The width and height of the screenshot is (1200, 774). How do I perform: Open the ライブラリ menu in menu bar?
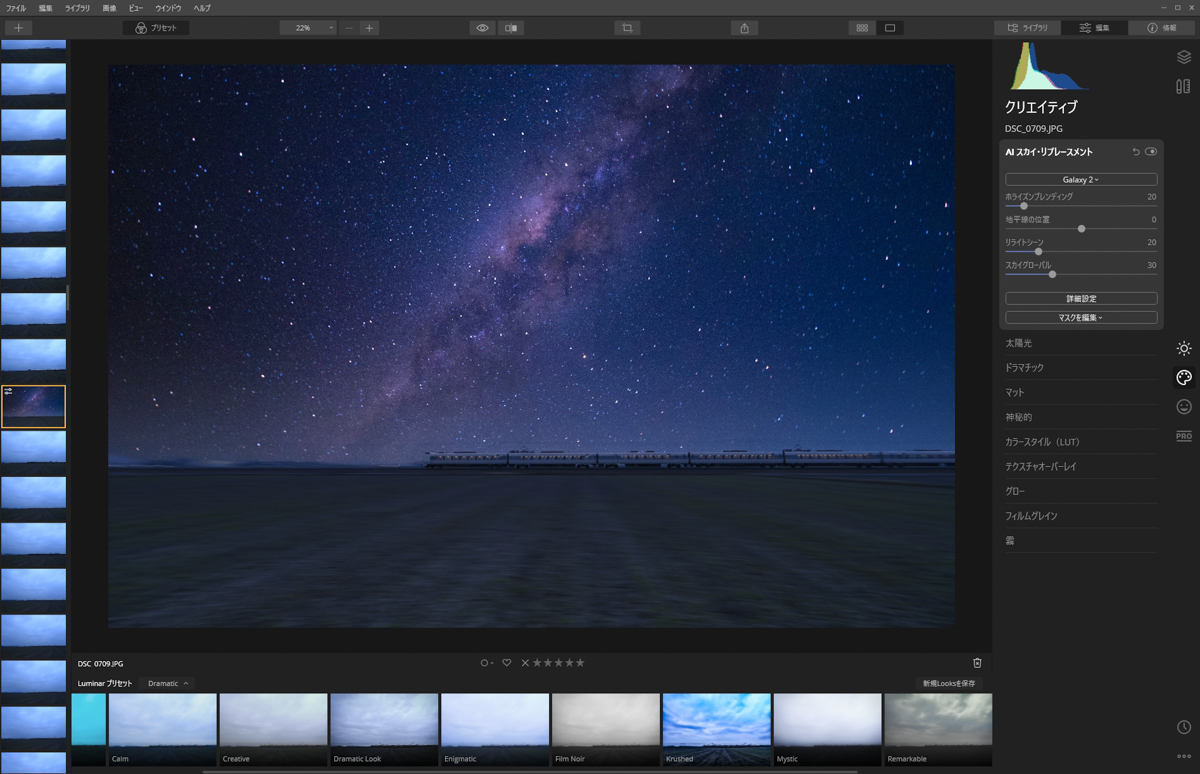(x=77, y=8)
